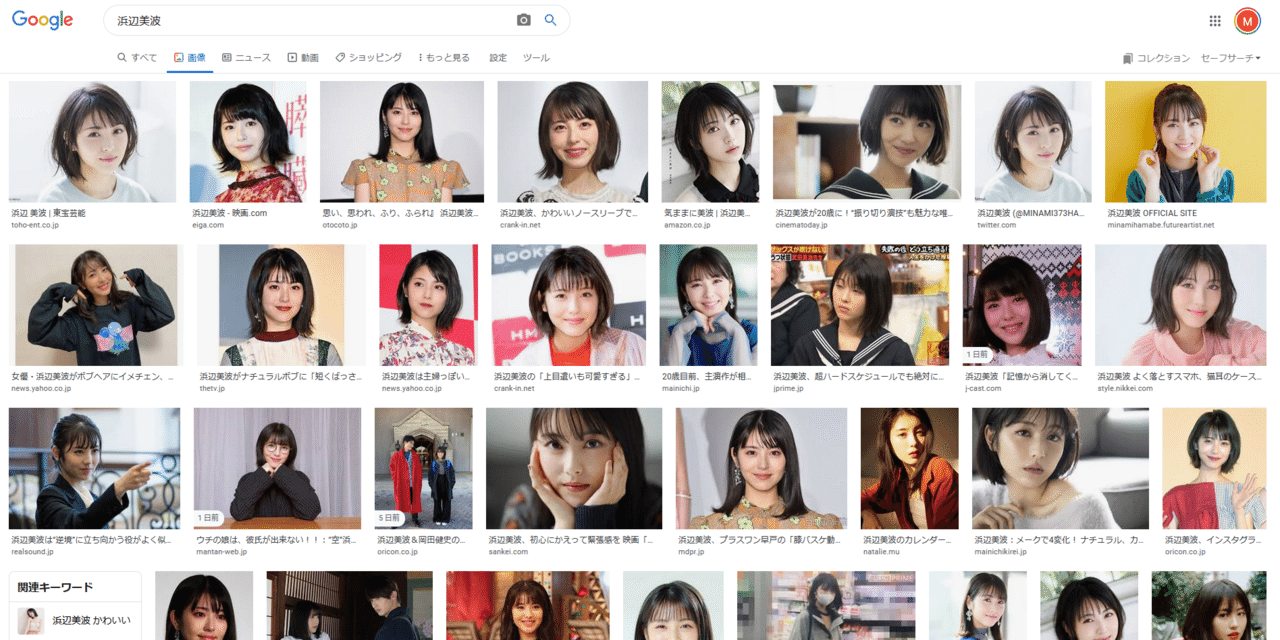Expand the セーフサーチ dropdown

click(1231, 58)
